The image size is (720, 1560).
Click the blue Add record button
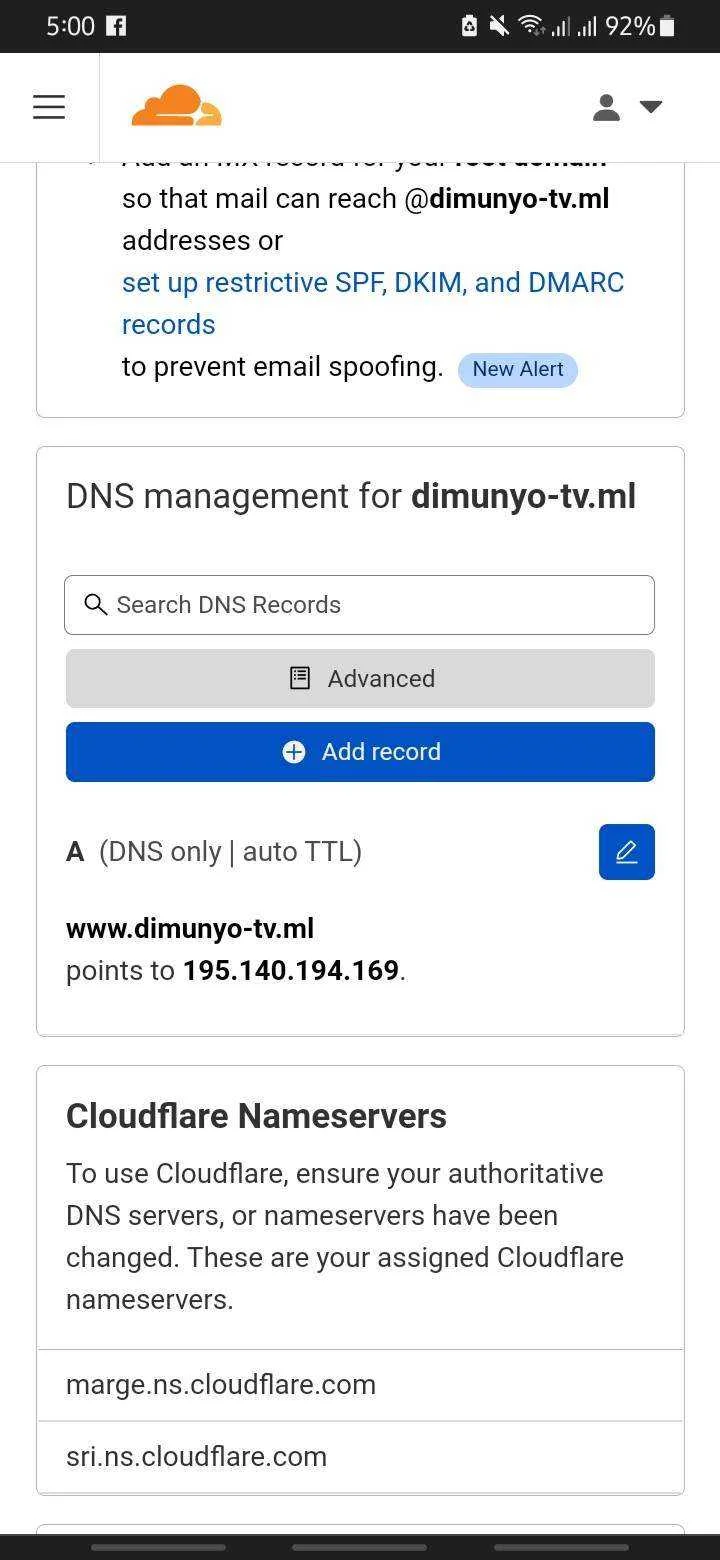[x=360, y=752]
